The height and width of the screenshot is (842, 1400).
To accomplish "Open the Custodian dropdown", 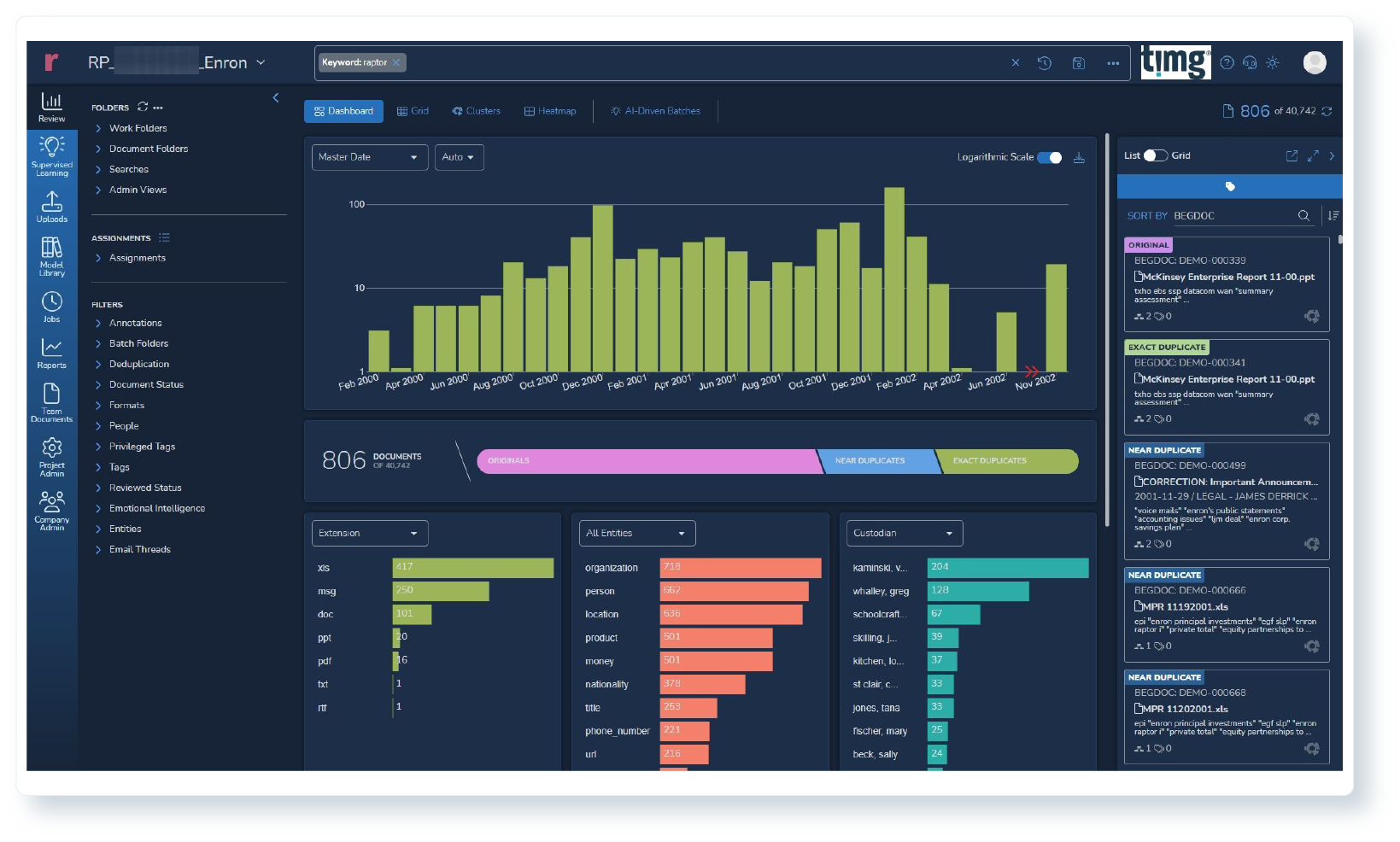I will 904,533.
